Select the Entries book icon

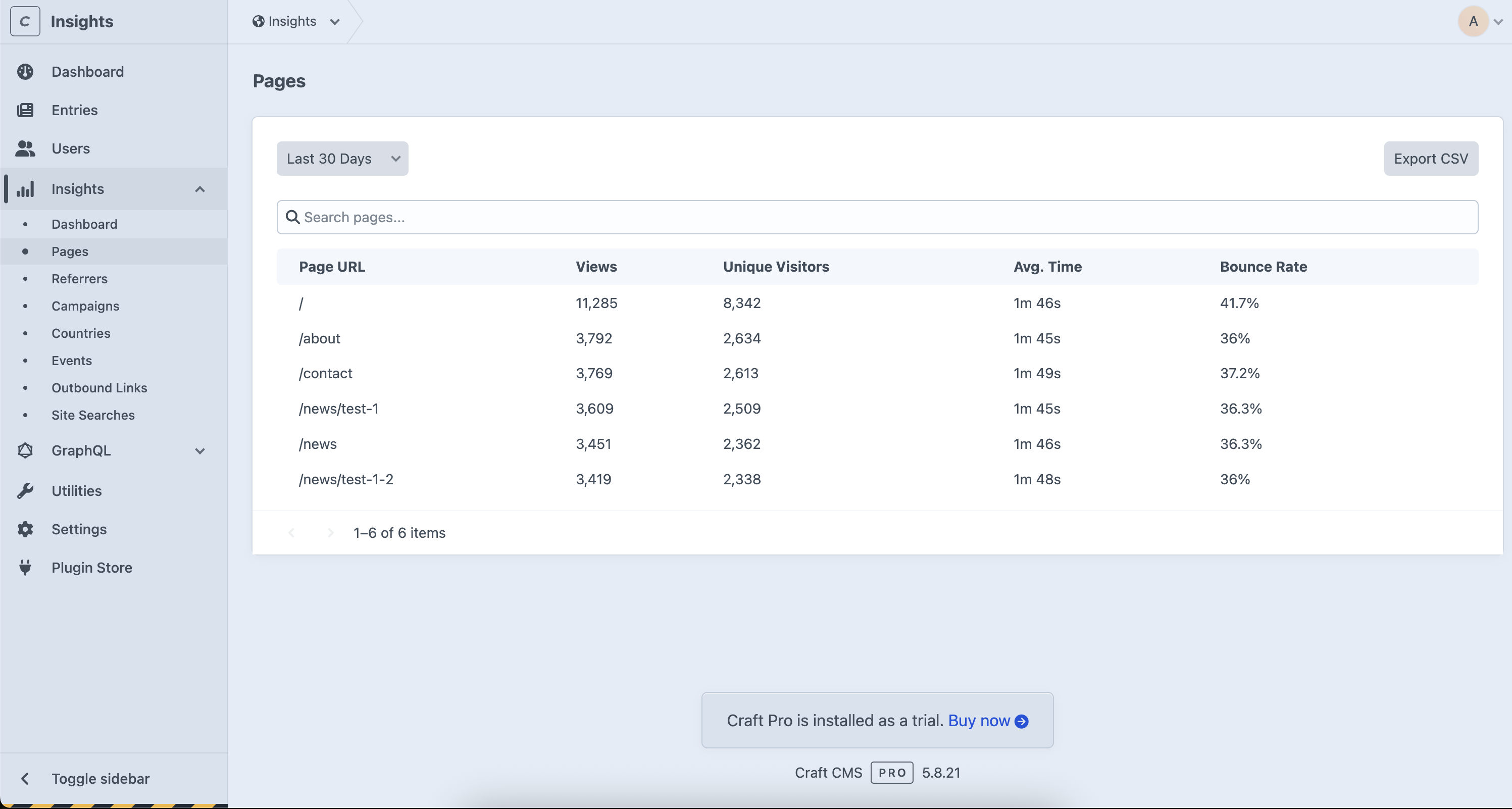click(x=25, y=110)
